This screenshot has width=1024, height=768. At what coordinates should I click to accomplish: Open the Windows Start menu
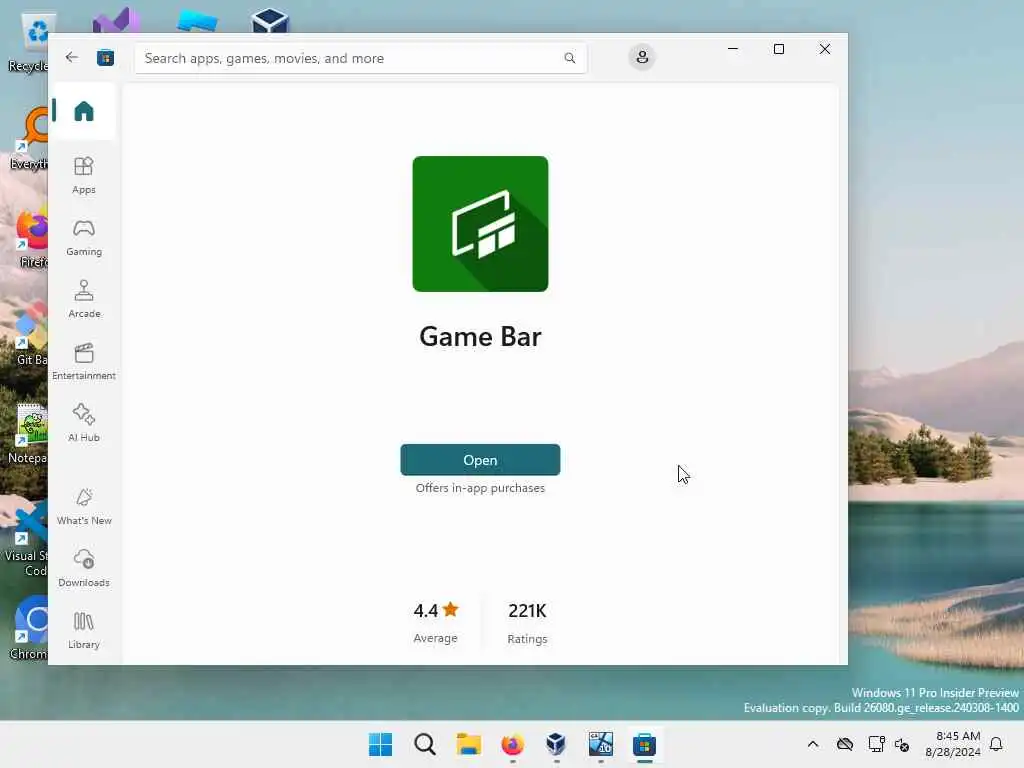(380, 744)
